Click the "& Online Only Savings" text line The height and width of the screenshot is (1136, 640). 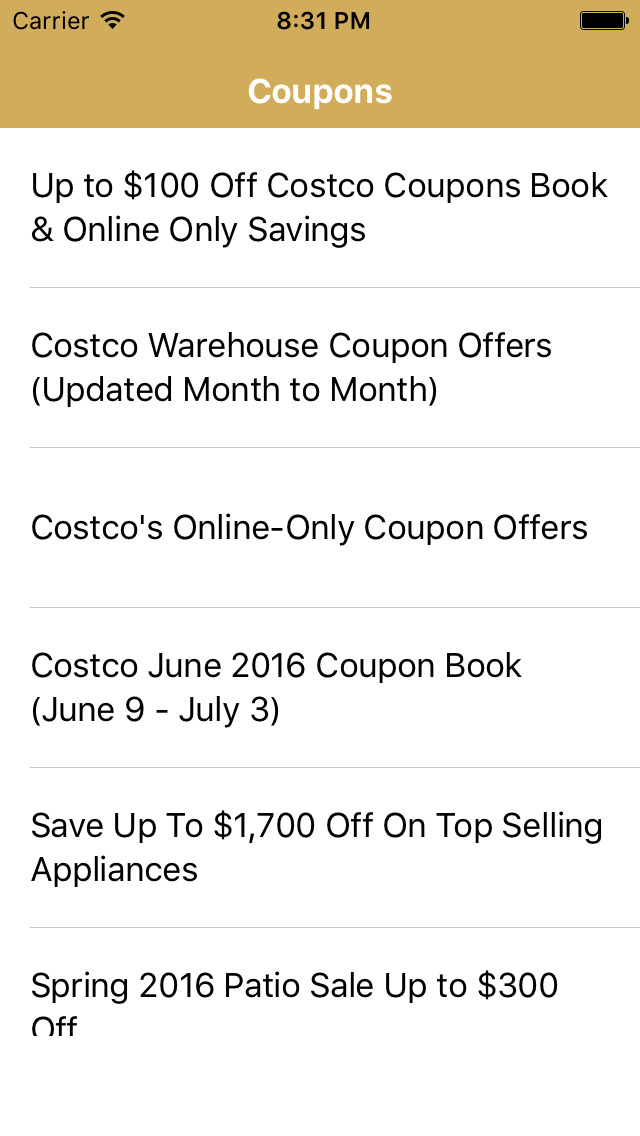pos(198,231)
